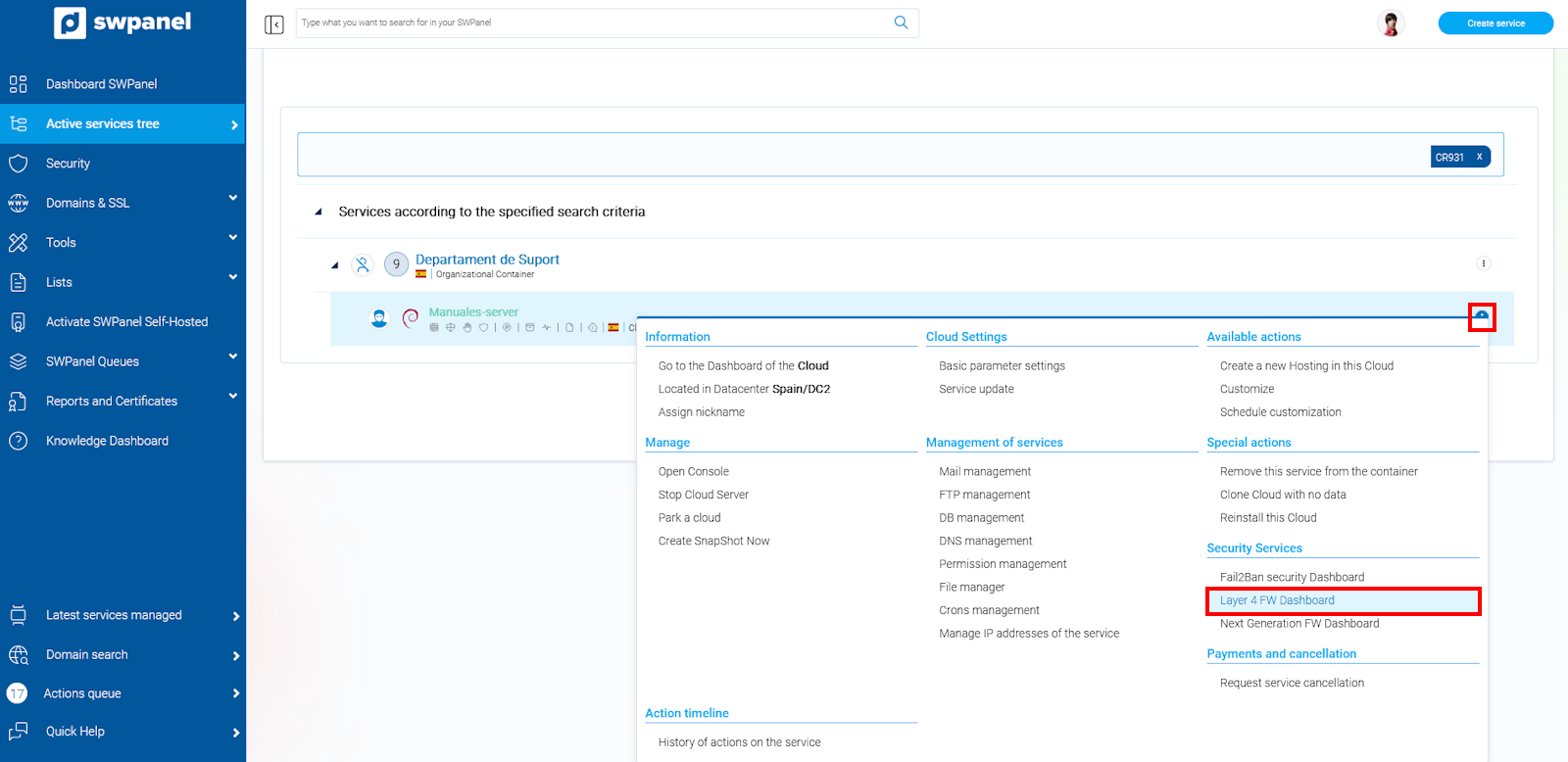Expand the Tools sidebar menu
Viewport: 1568px width, 762px height.
(232, 238)
